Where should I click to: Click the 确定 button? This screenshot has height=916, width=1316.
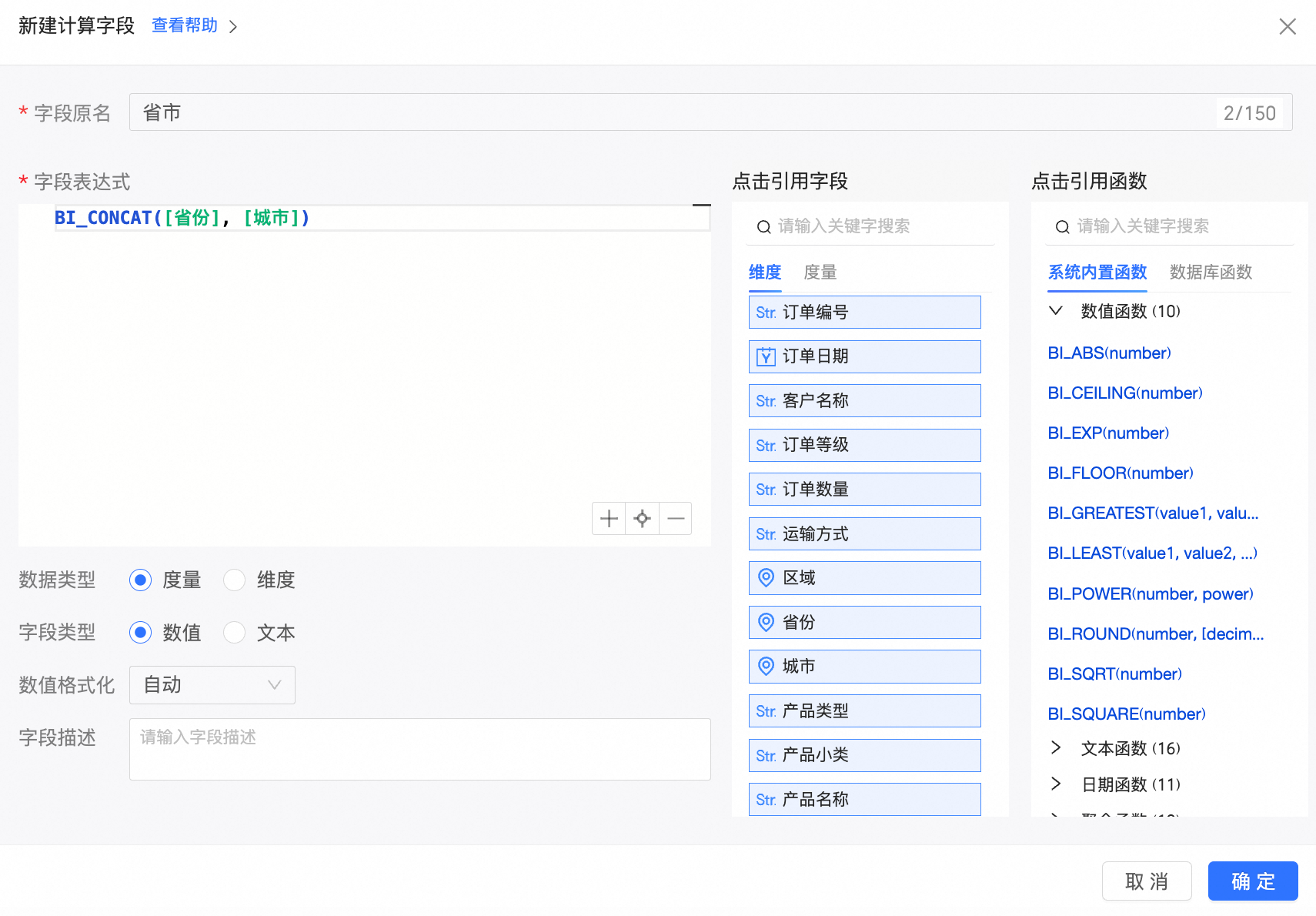point(1253,881)
